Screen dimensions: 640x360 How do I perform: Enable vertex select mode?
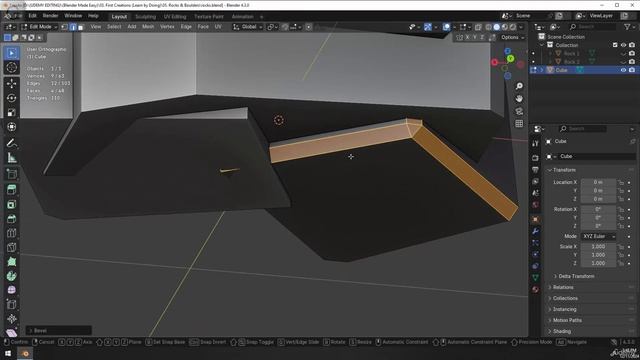tap(64, 27)
